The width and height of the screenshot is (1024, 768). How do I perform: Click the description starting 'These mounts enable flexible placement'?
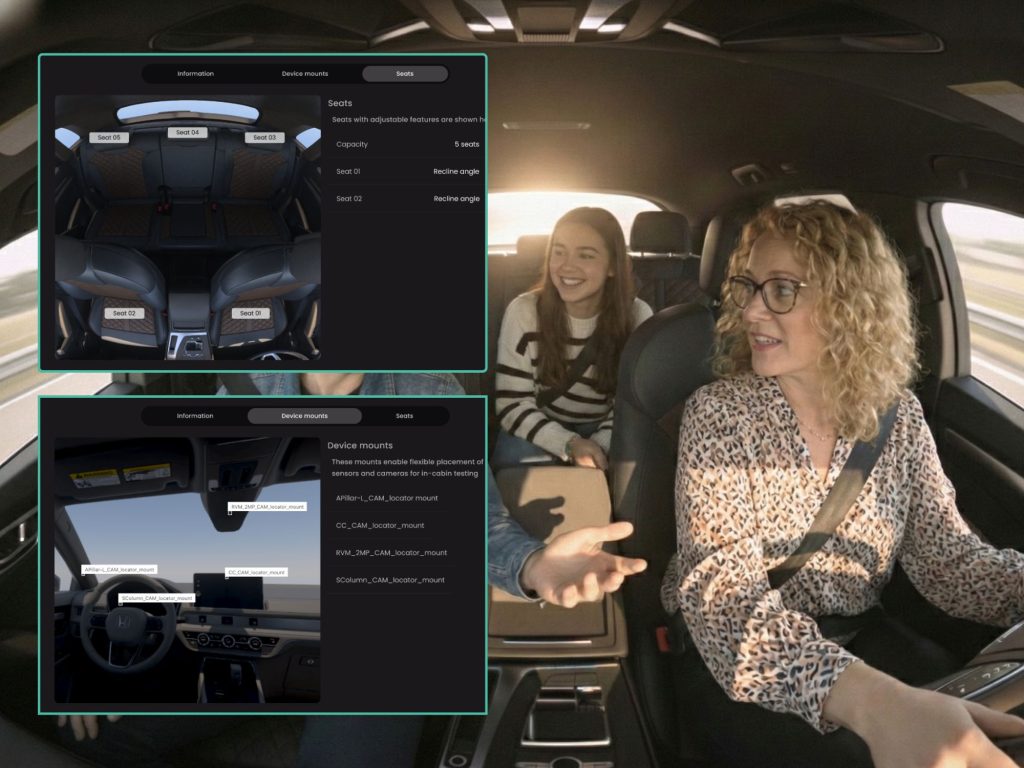tap(407, 468)
